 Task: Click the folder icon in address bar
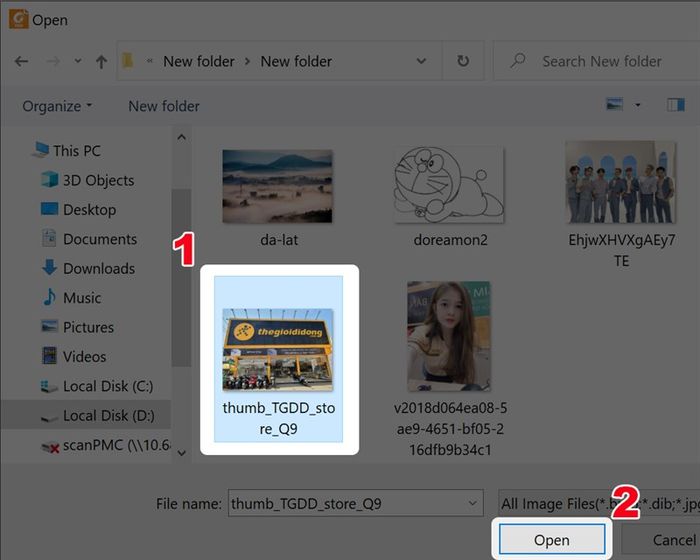[128, 61]
